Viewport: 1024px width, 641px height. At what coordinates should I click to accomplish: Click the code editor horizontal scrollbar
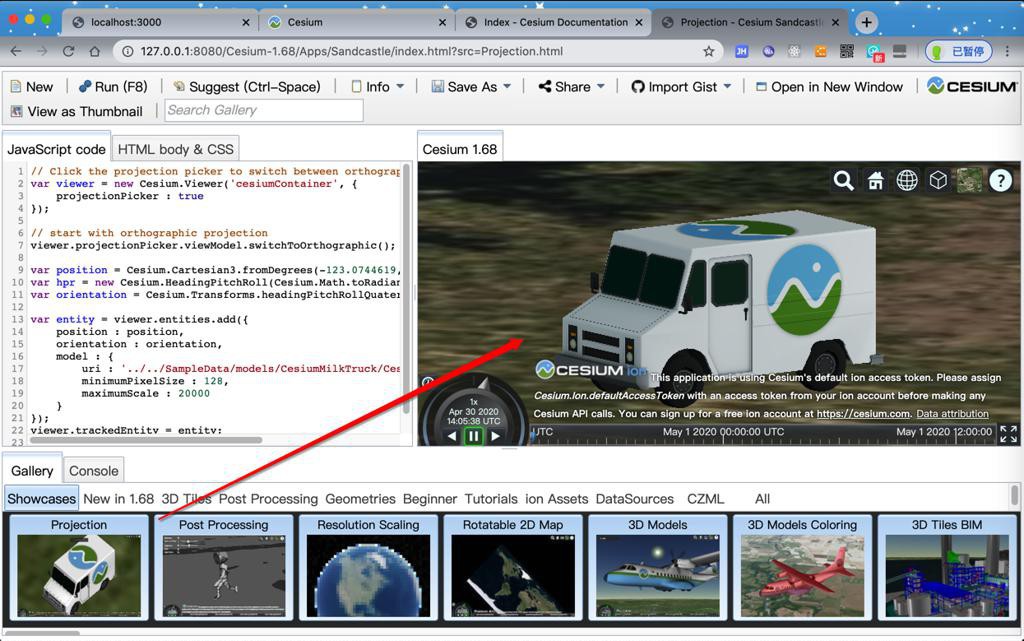coord(146,440)
